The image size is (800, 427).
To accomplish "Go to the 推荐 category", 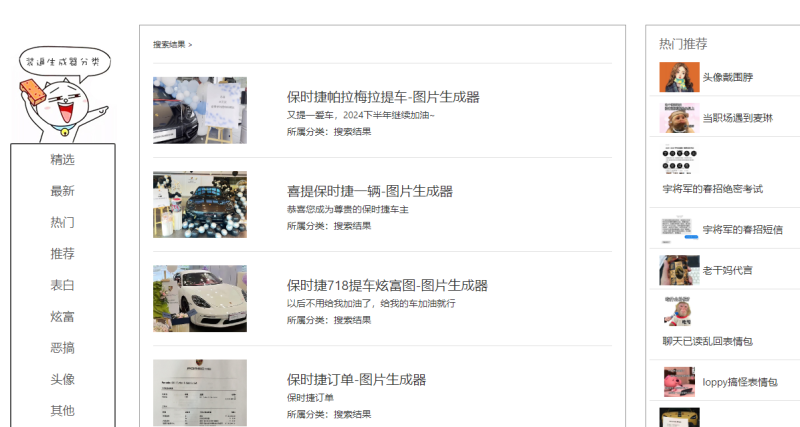I will (x=62, y=254).
